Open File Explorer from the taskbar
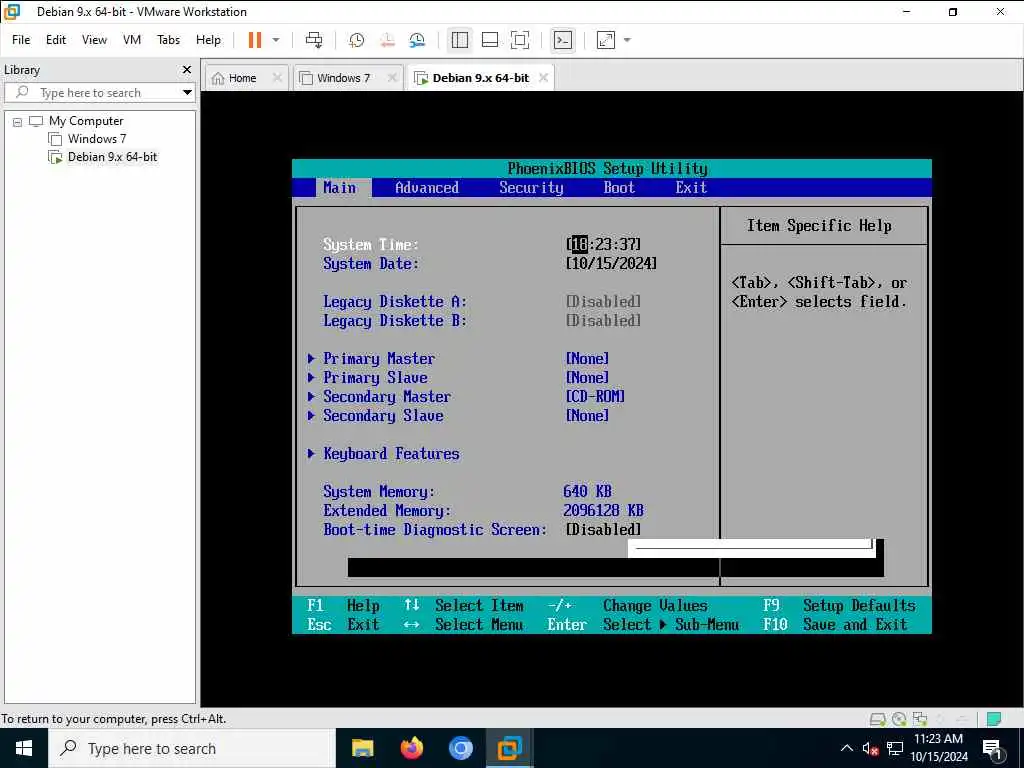The image size is (1024, 768). (x=362, y=748)
